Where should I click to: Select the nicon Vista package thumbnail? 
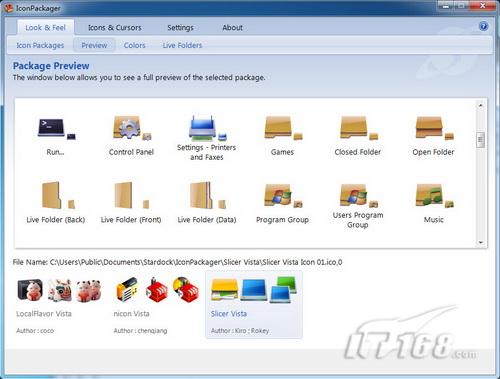tap(157, 290)
